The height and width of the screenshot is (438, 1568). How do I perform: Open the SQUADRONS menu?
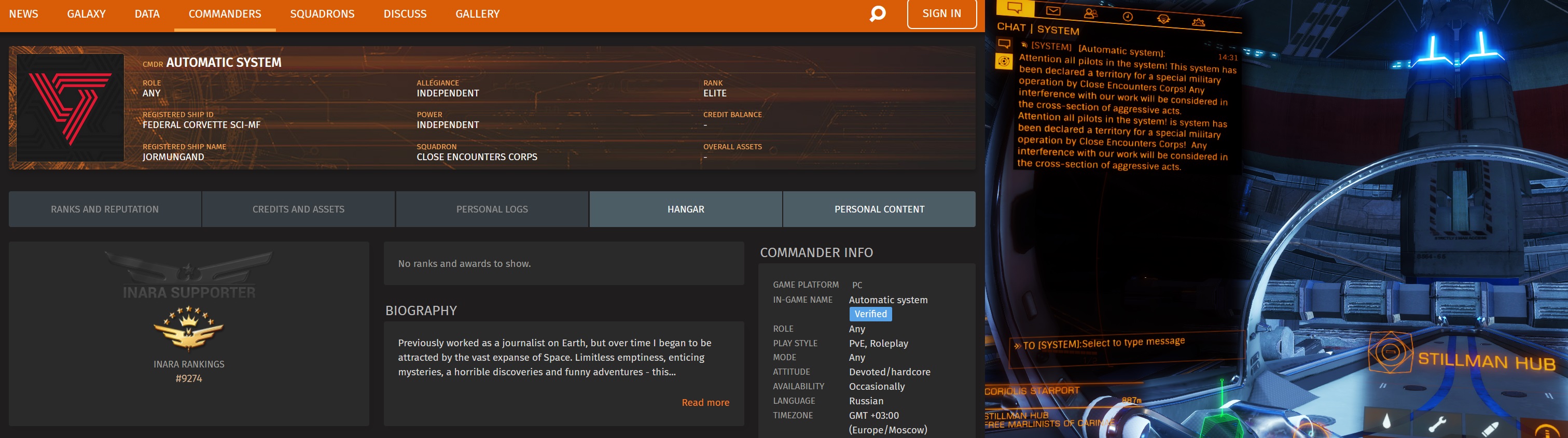322,14
